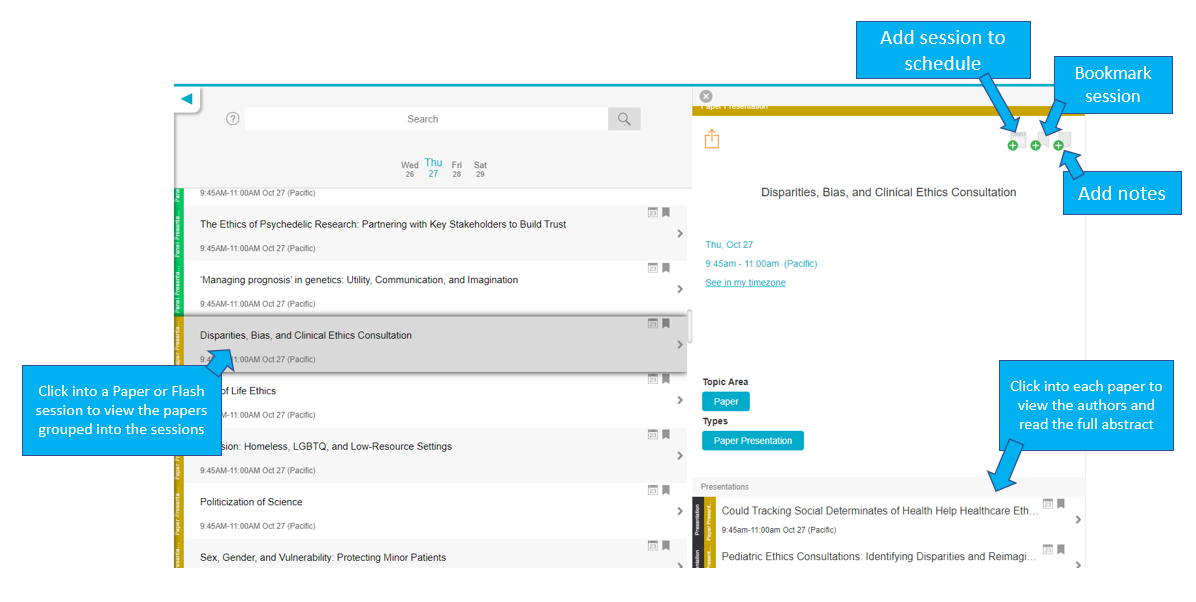1196x602 pixels.
Task: Select 'Disparities, Bias, and Clinical Ethics Consultation' list title
Action: pos(306,336)
